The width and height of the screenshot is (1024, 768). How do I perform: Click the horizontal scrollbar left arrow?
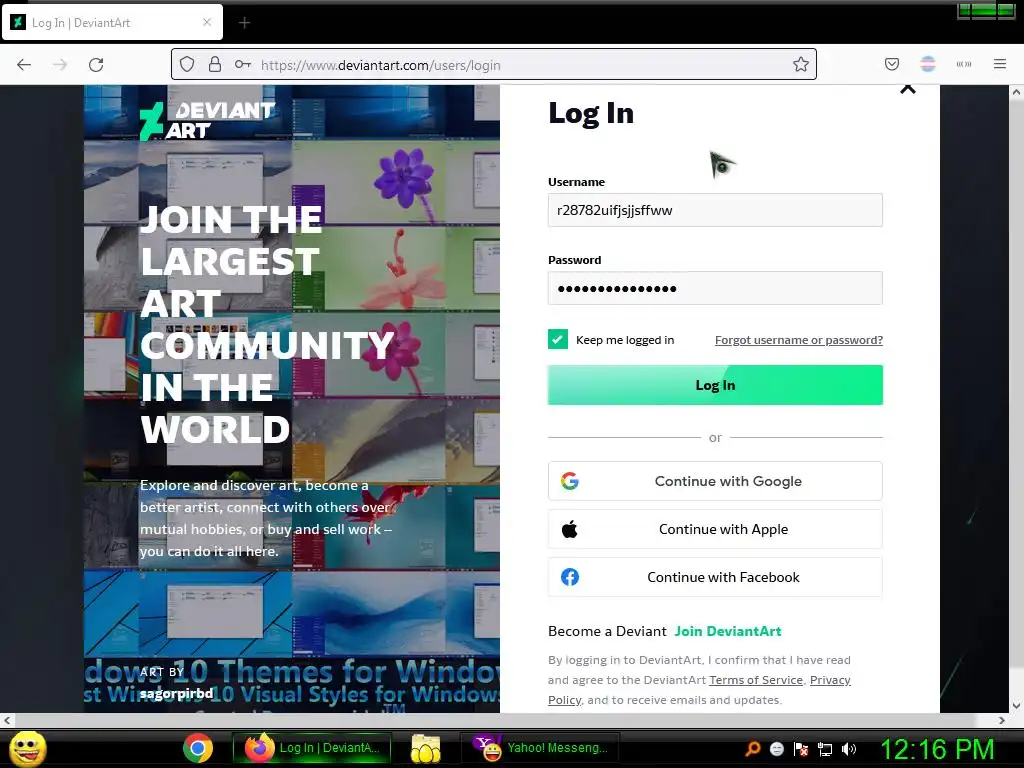pos(7,720)
